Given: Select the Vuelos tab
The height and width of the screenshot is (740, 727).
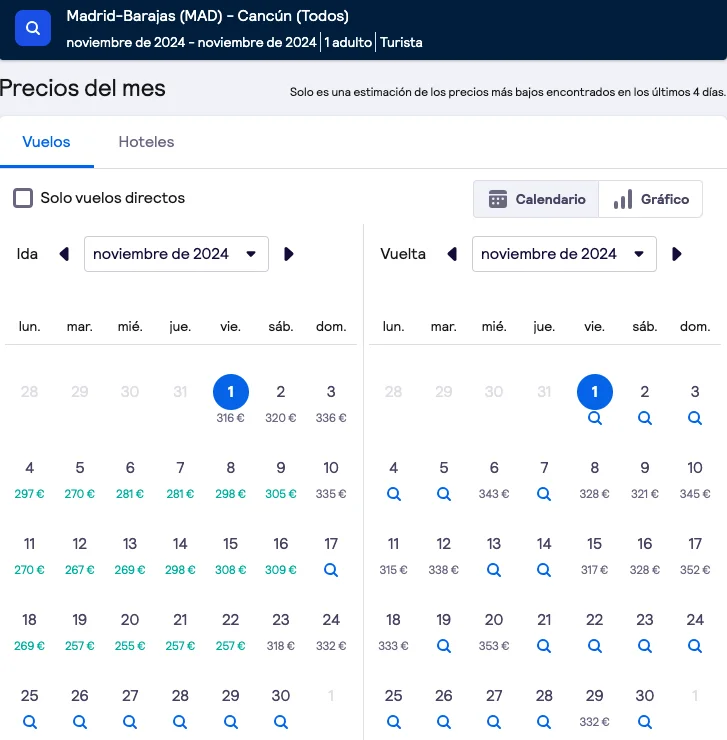Looking at the screenshot, I should point(46,142).
